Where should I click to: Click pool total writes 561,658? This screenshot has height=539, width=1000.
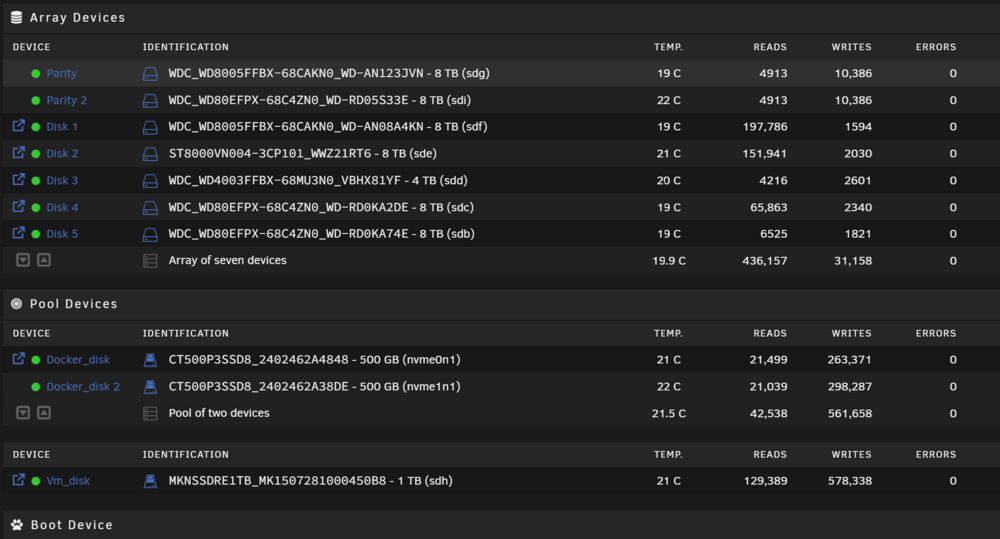coord(849,413)
